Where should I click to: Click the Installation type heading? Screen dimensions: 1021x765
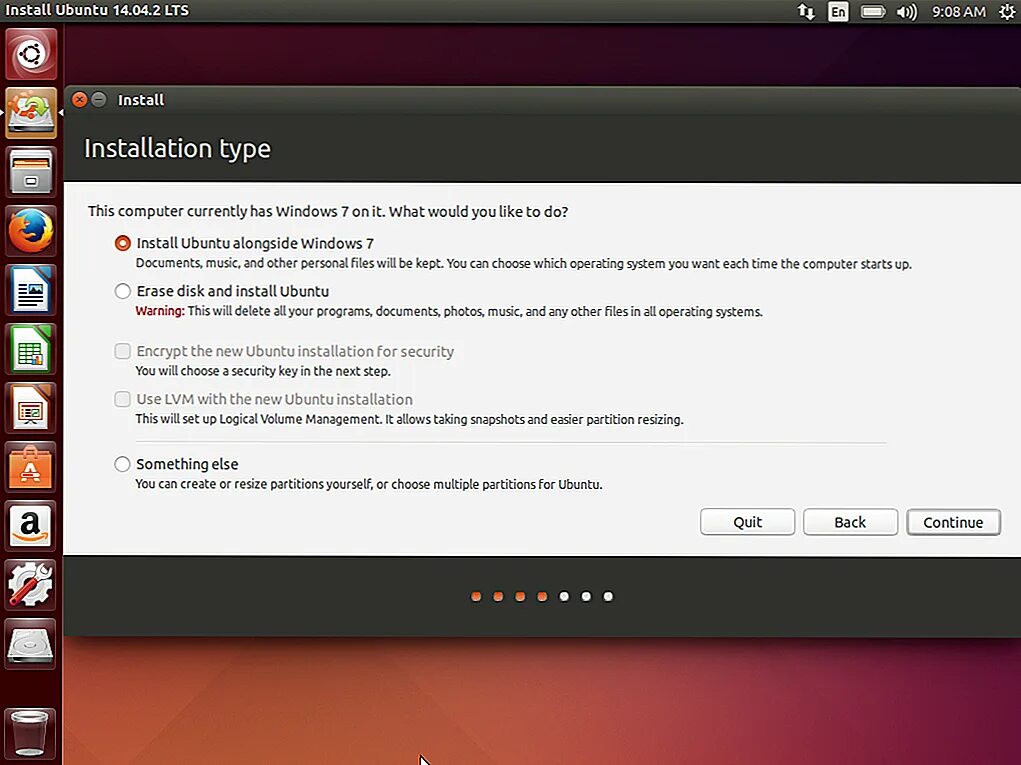point(177,149)
